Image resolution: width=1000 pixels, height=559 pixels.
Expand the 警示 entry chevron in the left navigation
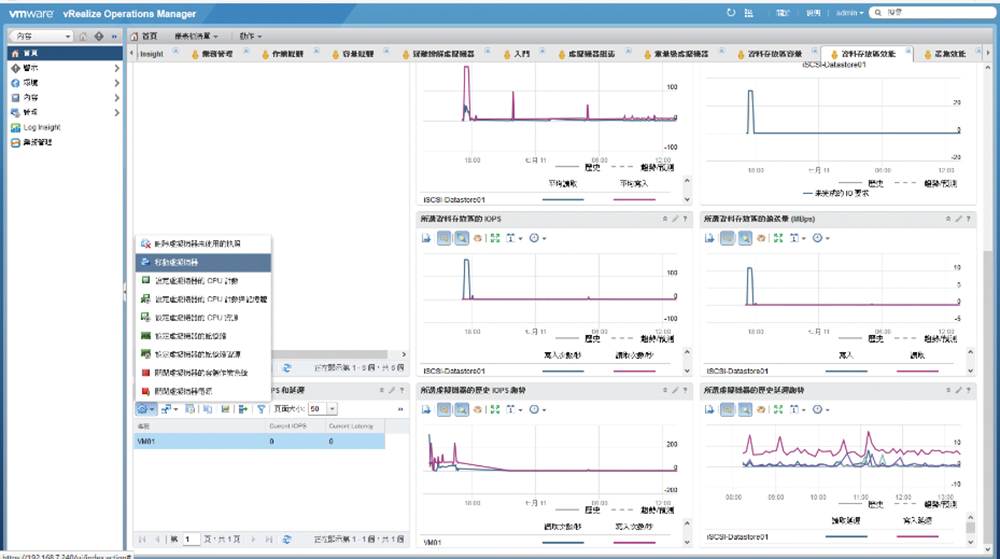click(x=117, y=68)
